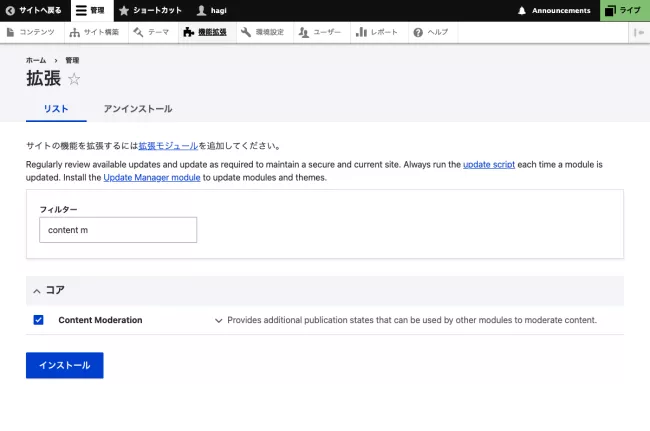Click the Content document icon

point(10,32)
